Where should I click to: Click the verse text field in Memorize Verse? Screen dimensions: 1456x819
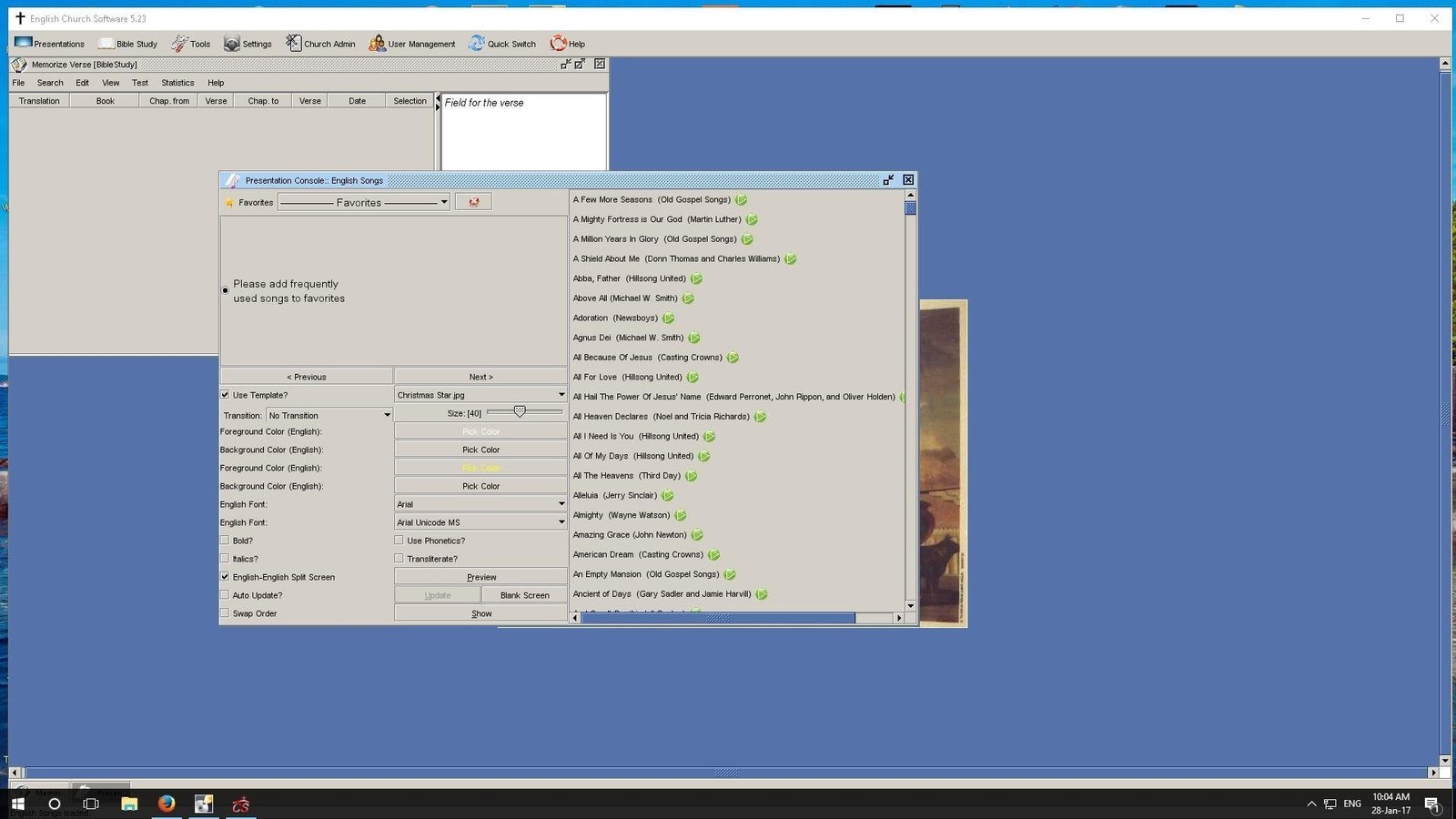click(523, 132)
